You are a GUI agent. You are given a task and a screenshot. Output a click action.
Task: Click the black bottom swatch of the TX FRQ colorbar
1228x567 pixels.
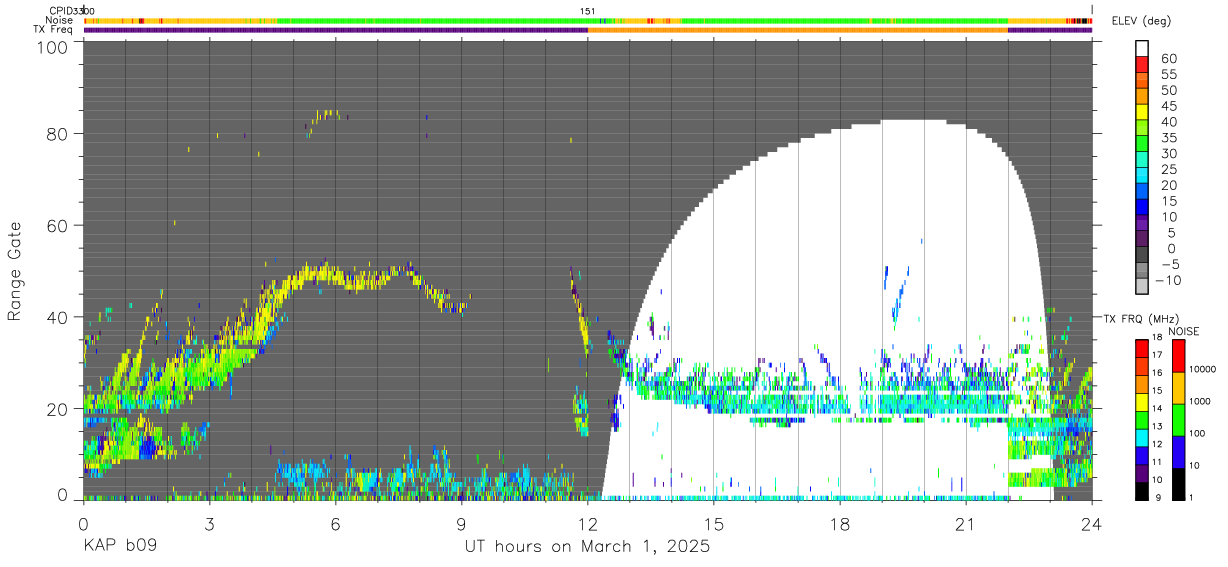[x=1142, y=492]
